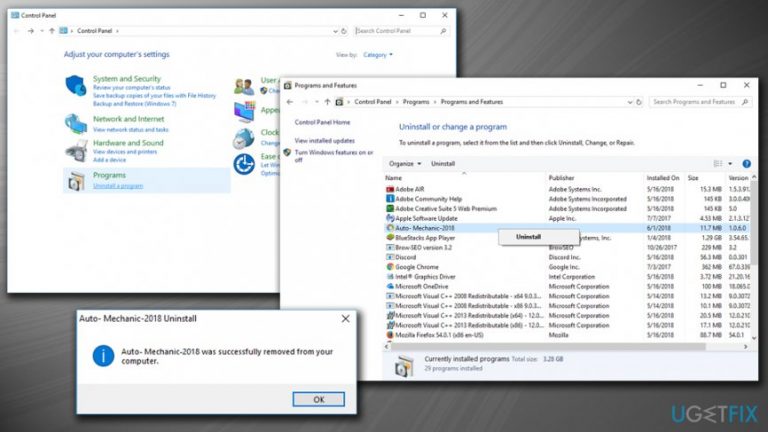Image resolution: width=768 pixels, height=432 pixels.
Task: Click the BlueStacks App Player icon
Action: click(x=390, y=238)
